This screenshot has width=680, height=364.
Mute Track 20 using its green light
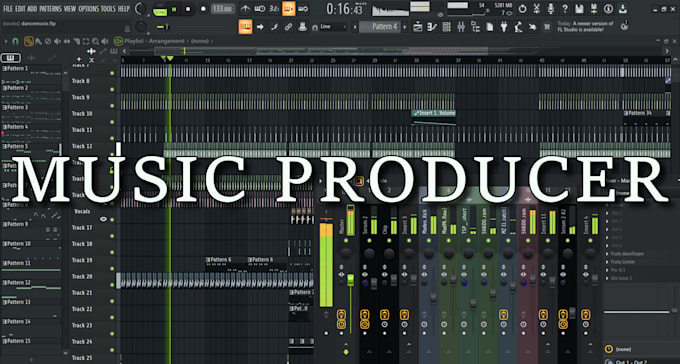[x=112, y=285]
